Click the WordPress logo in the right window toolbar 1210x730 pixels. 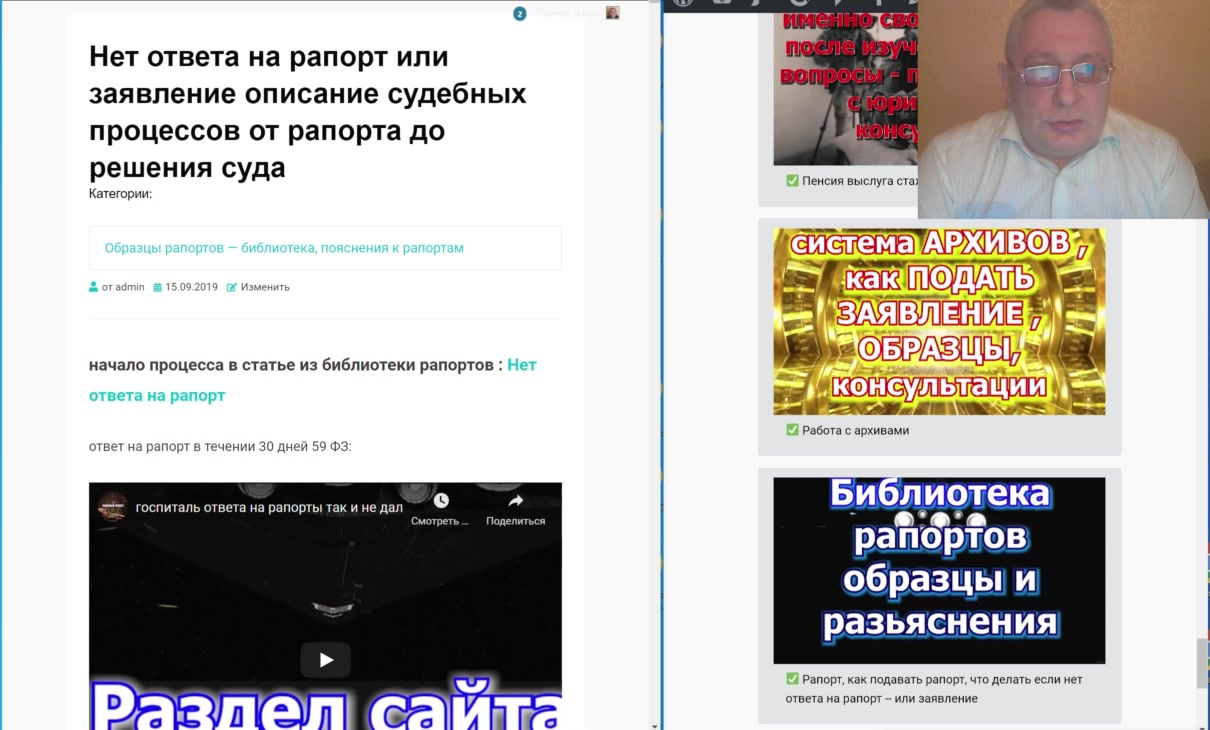coord(684,3)
